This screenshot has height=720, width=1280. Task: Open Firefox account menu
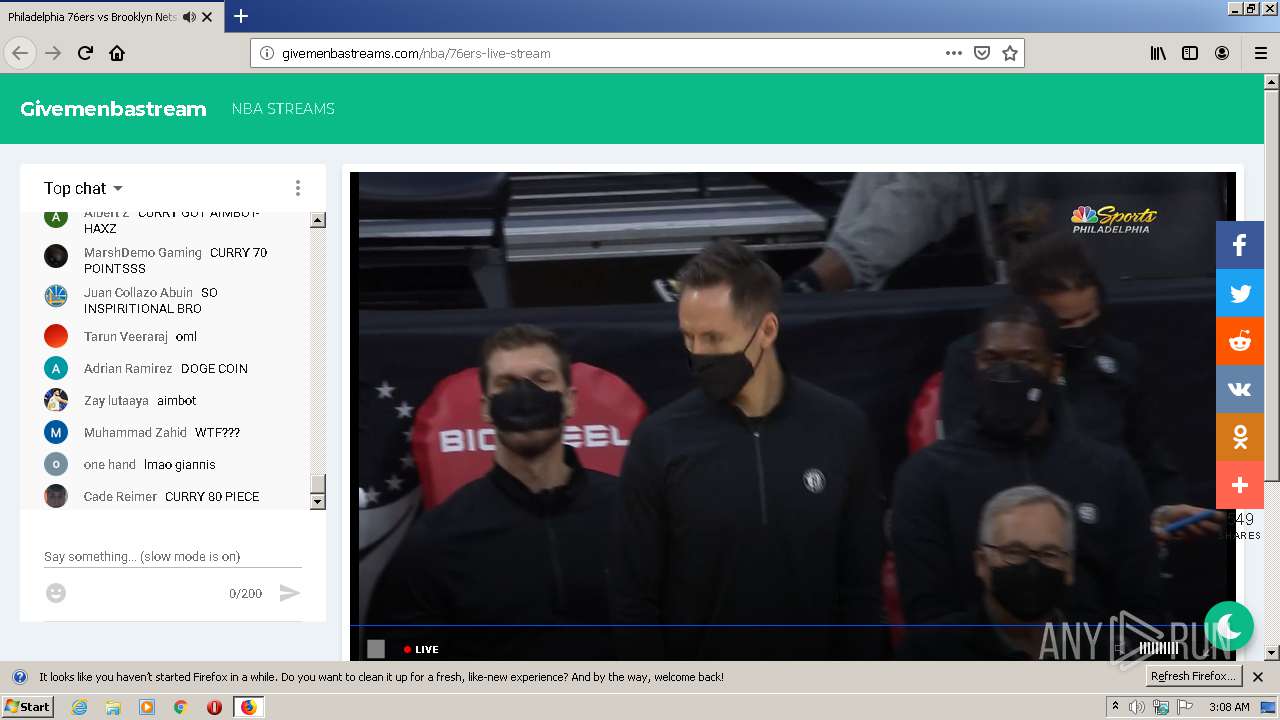[x=1222, y=53]
